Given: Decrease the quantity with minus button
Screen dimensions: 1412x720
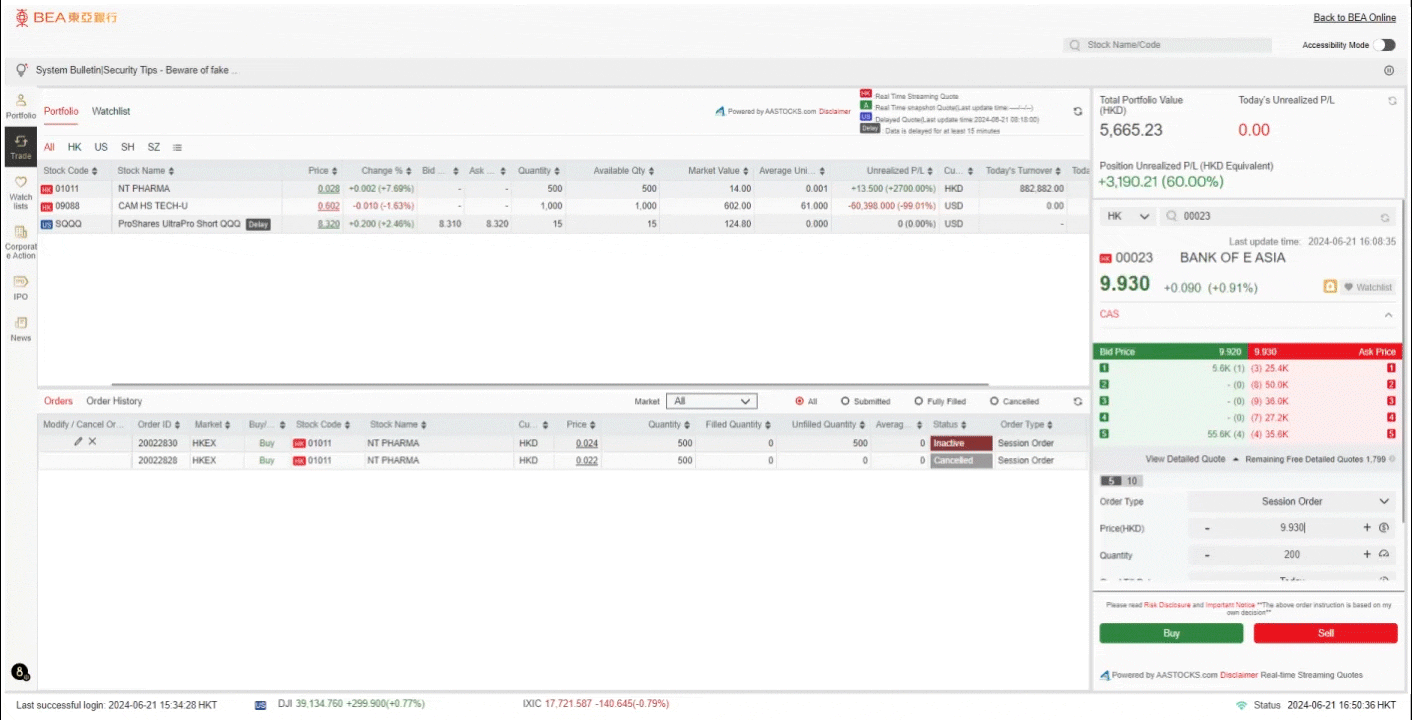Looking at the screenshot, I should [x=1207, y=555].
